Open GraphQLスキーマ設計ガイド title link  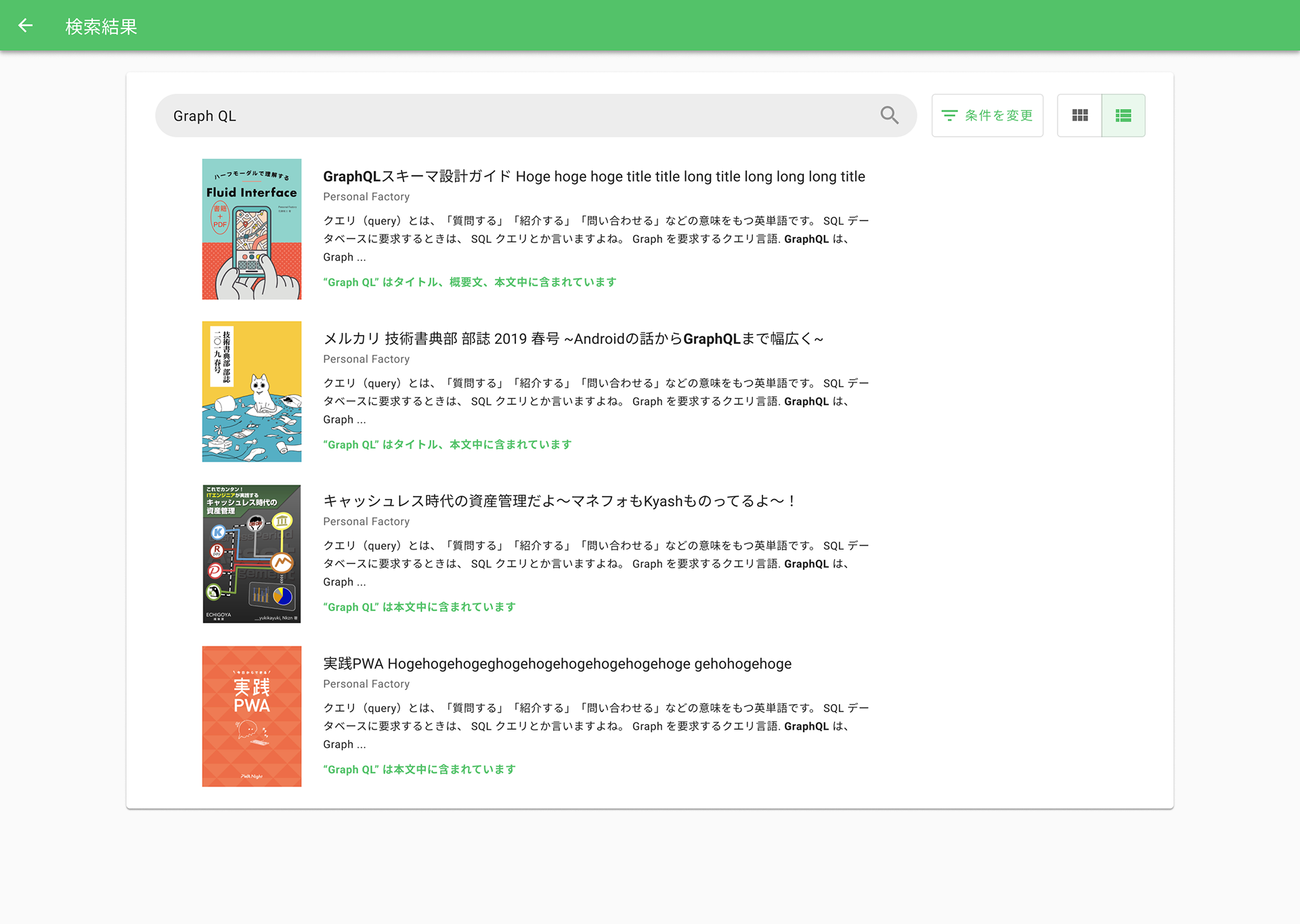pos(593,177)
